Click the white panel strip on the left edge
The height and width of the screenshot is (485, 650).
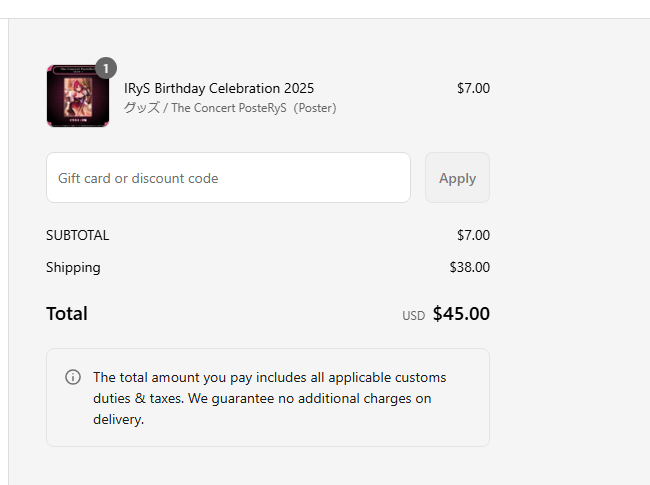tap(4, 250)
